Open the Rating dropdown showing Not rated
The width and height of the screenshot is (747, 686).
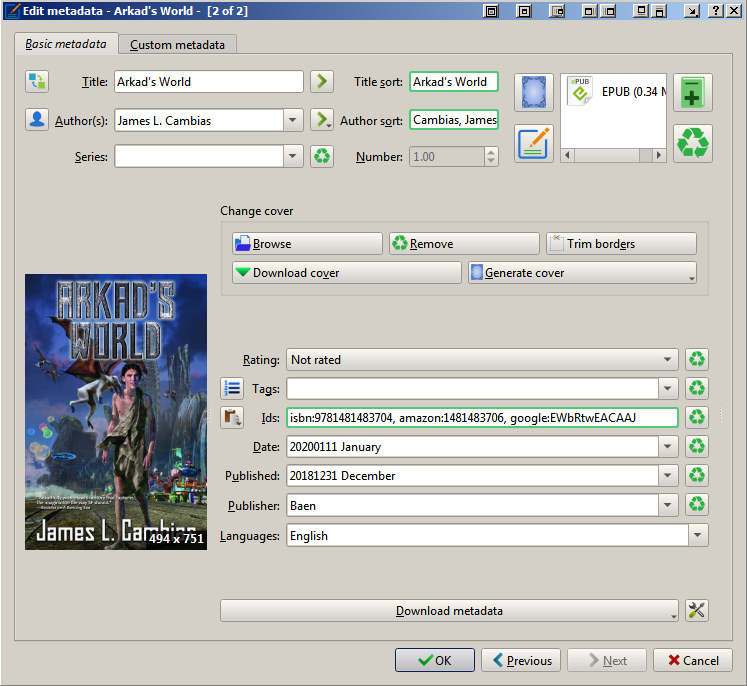[667, 359]
